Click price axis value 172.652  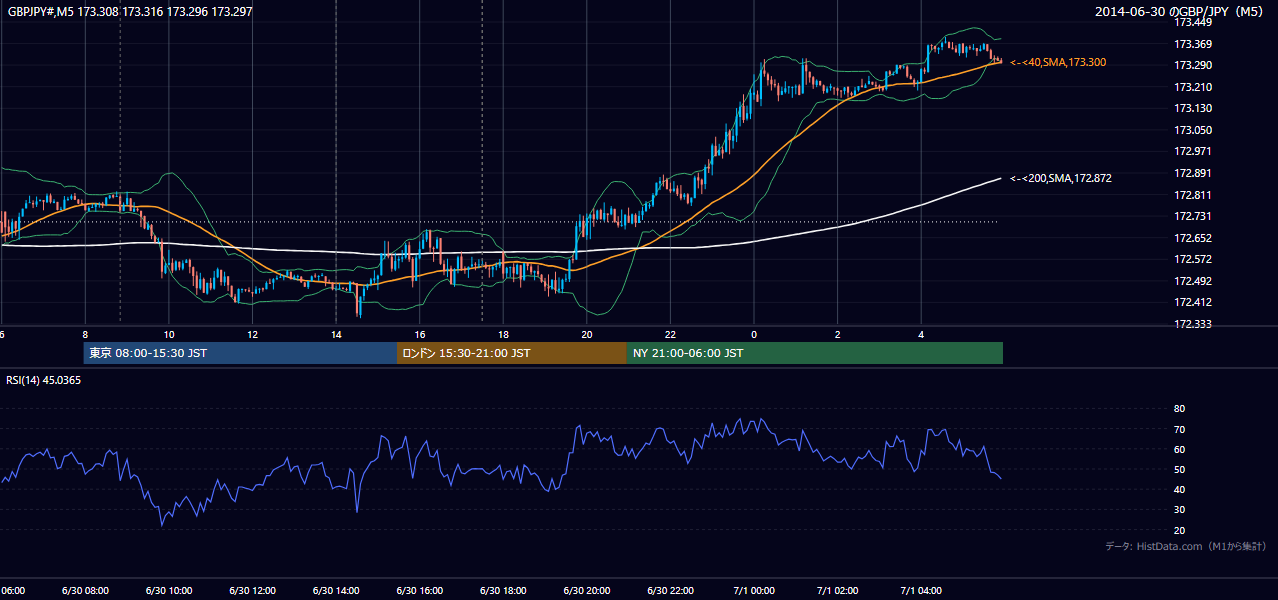(x=1193, y=238)
